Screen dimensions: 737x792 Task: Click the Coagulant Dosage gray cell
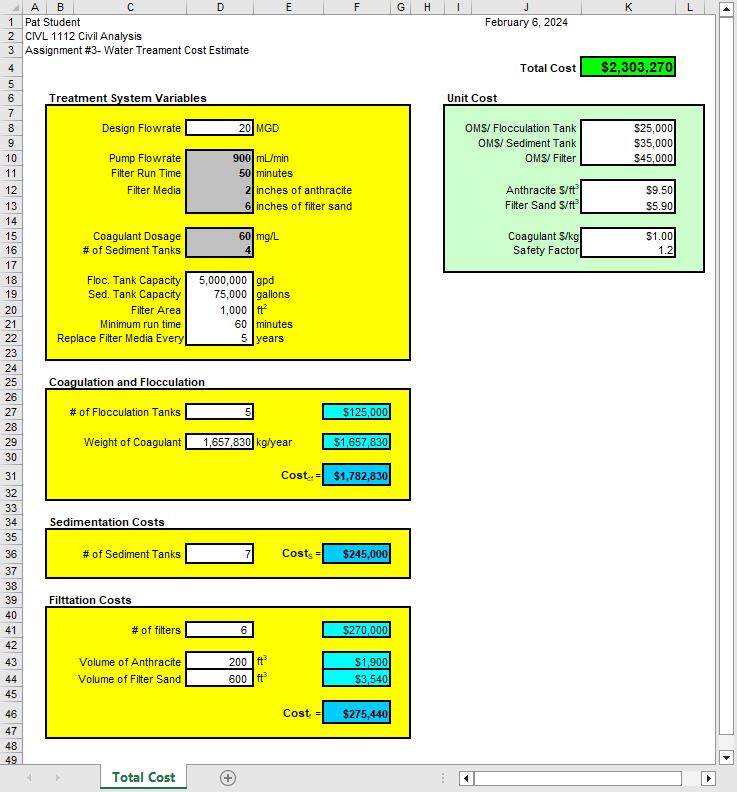[x=220, y=236]
